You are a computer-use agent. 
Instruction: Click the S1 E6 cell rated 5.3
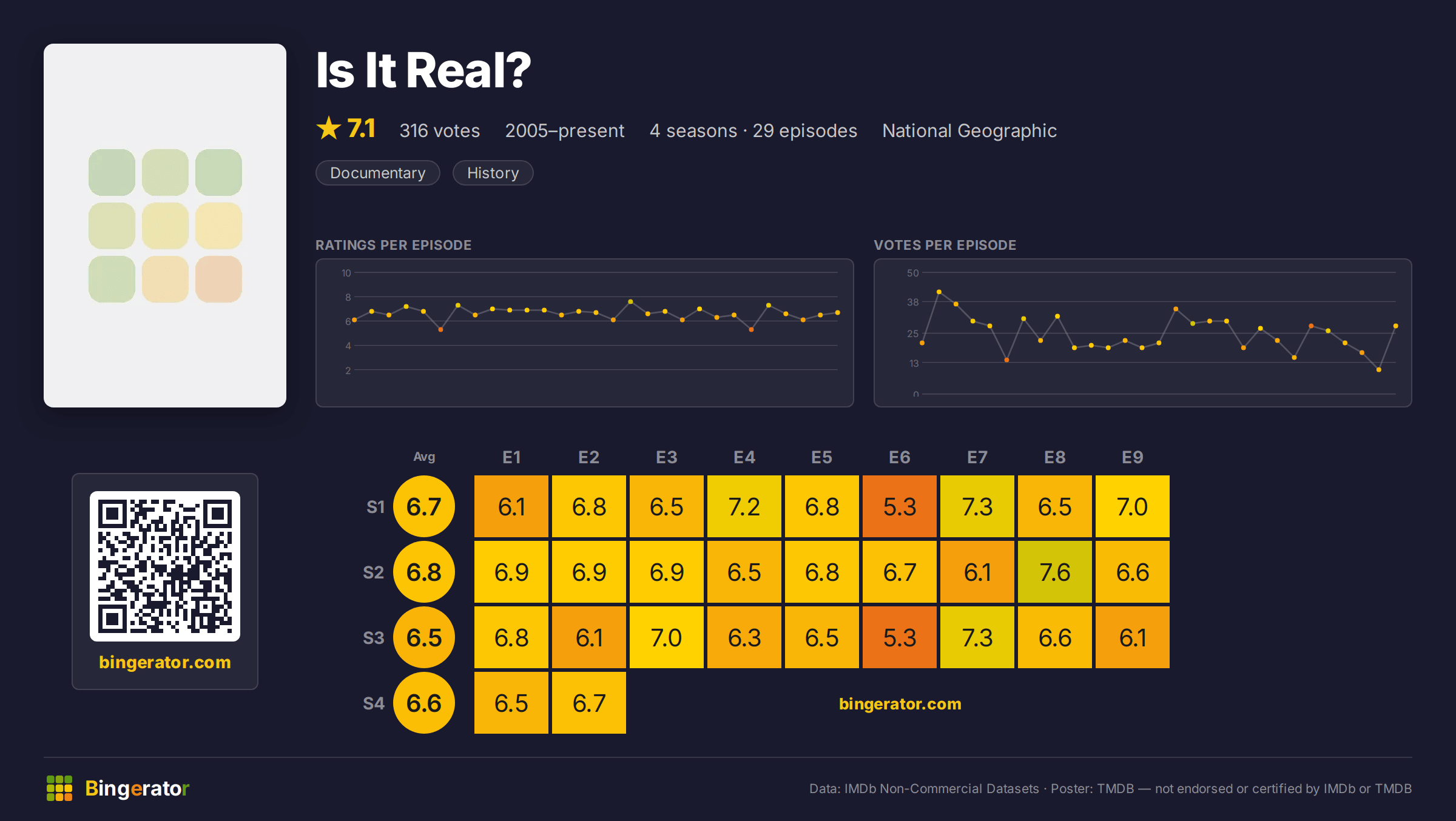pos(900,506)
